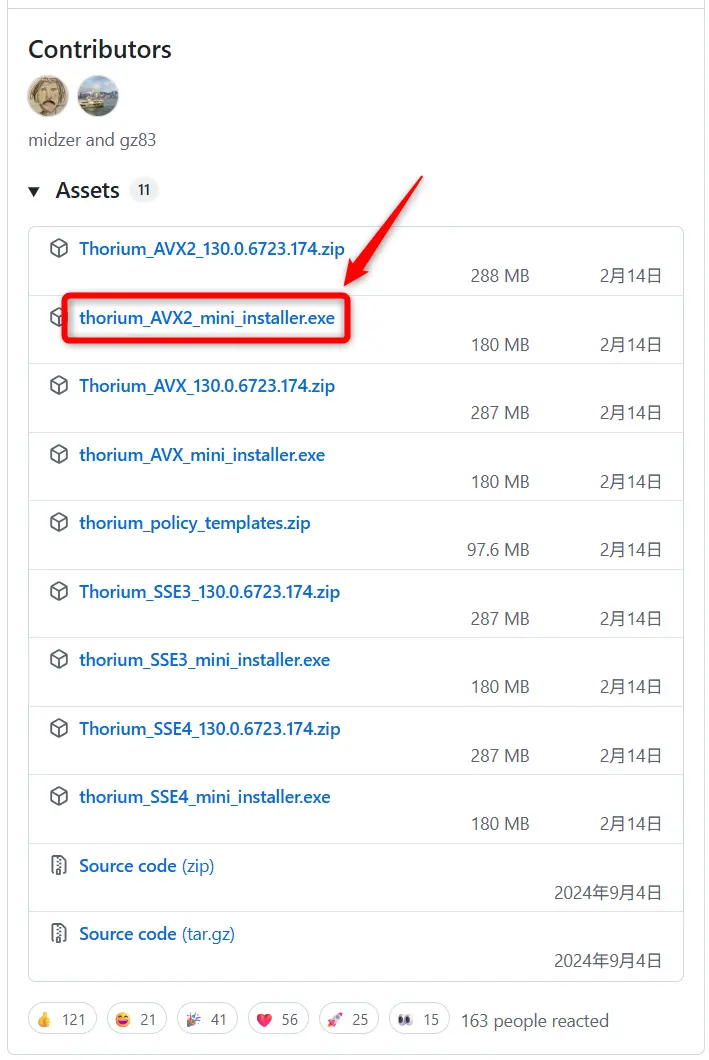The height and width of the screenshot is (1060, 709).
Task: Open midzer contributor avatar
Action: [x=48, y=96]
